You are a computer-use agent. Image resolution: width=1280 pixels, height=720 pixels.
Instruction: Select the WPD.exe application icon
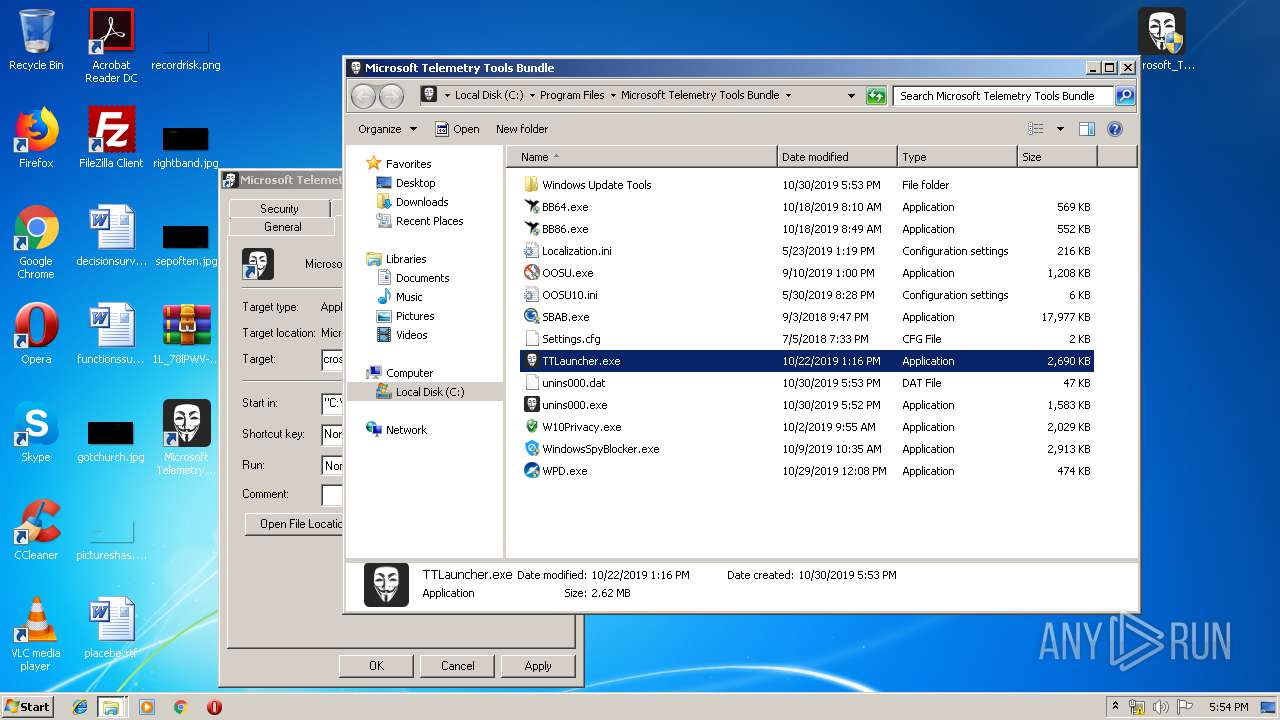coord(532,471)
